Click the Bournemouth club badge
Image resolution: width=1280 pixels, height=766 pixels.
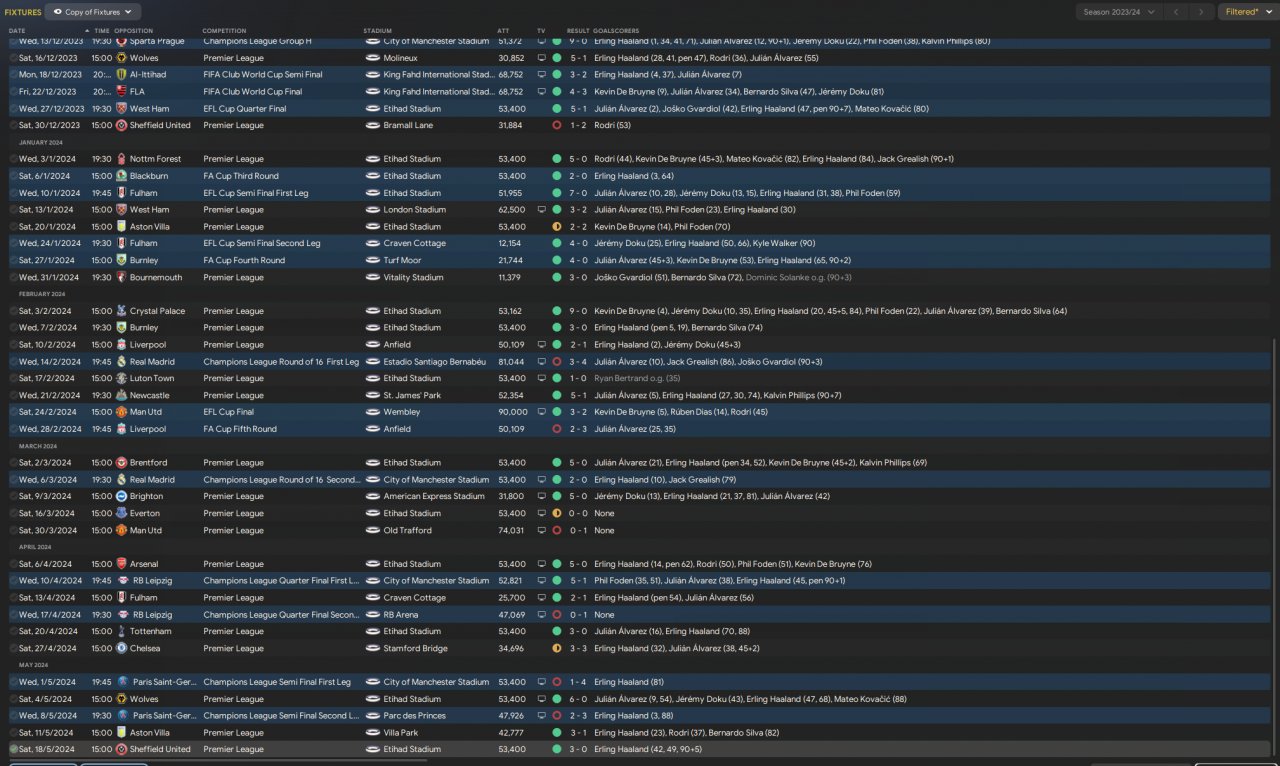click(x=121, y=278)
